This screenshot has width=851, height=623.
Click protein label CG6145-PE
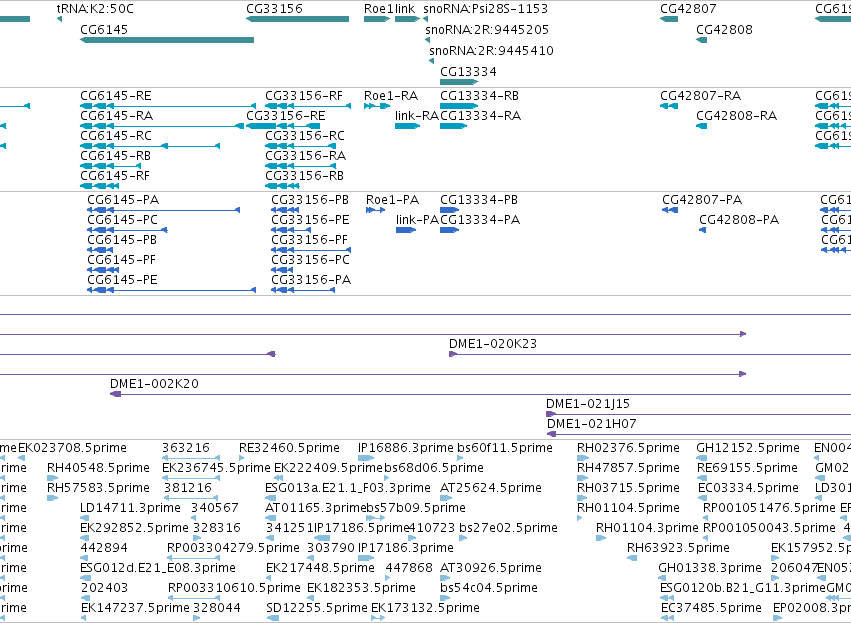point(123,279)
